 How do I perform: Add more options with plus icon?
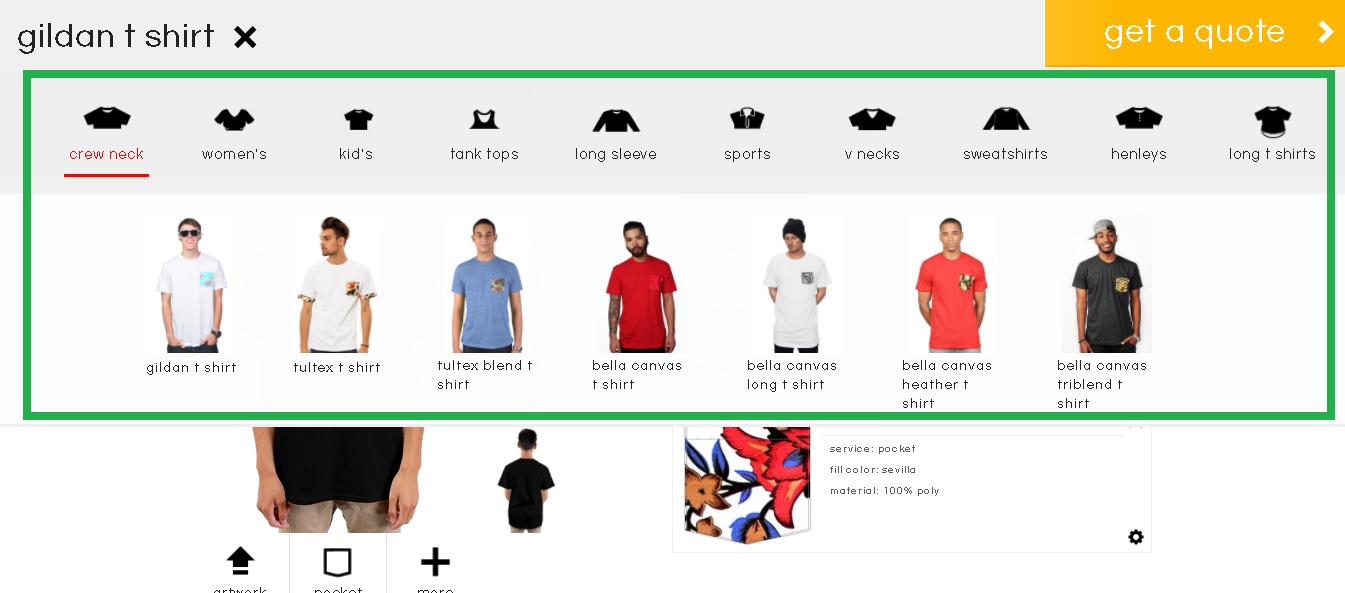(435, 562)
